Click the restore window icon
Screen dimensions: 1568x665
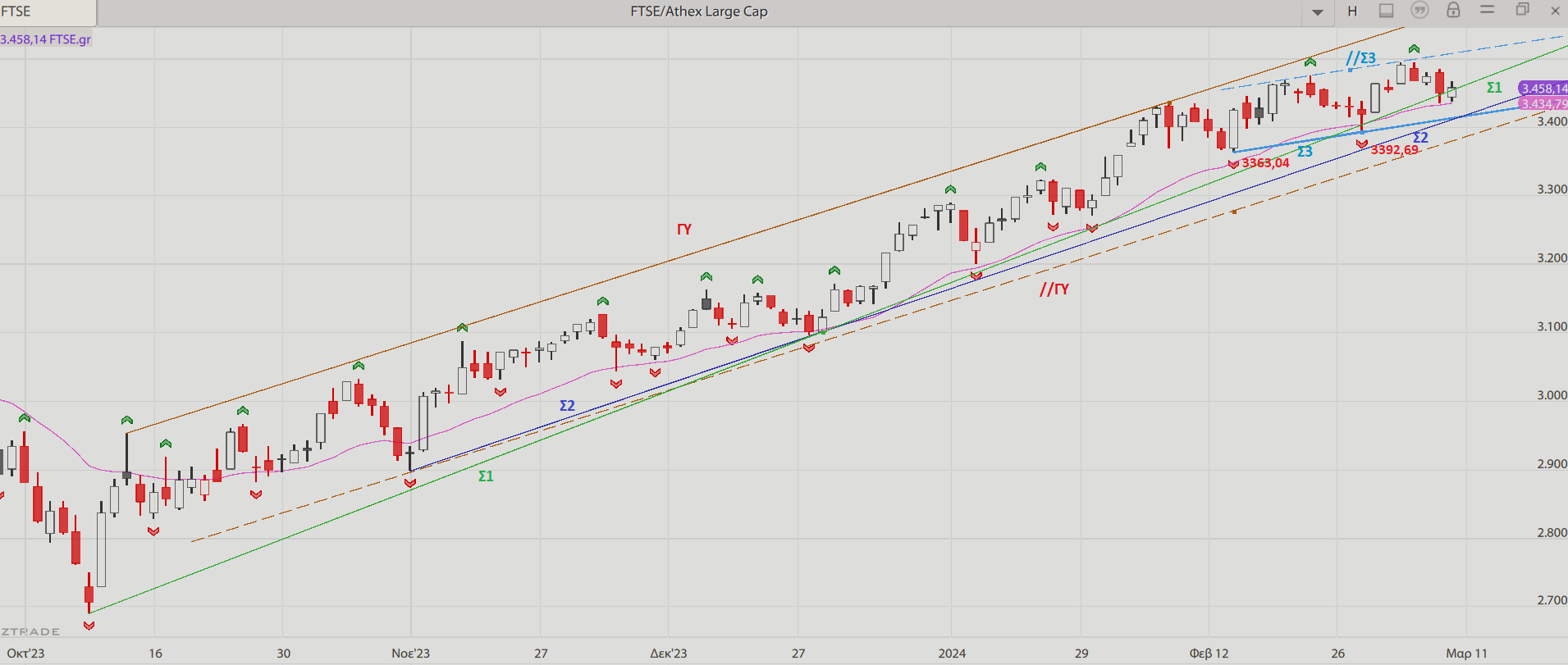1522,10
